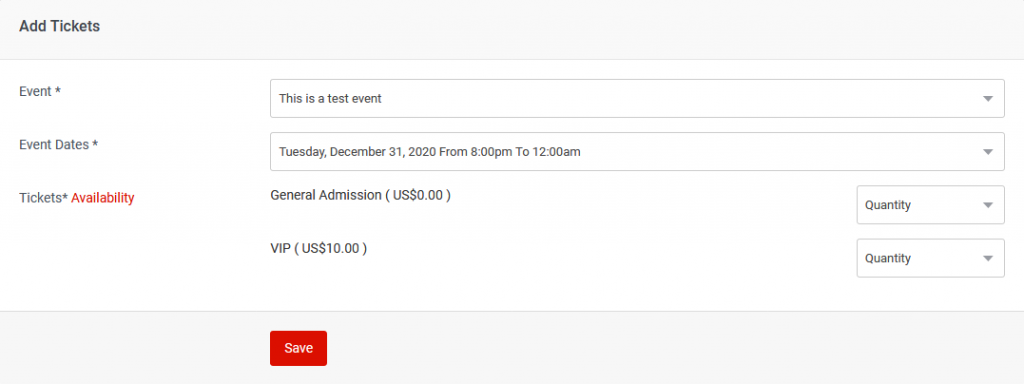The image size is (1024, 384).
Task: Click the US$10.00 price text
Action: 331,248
